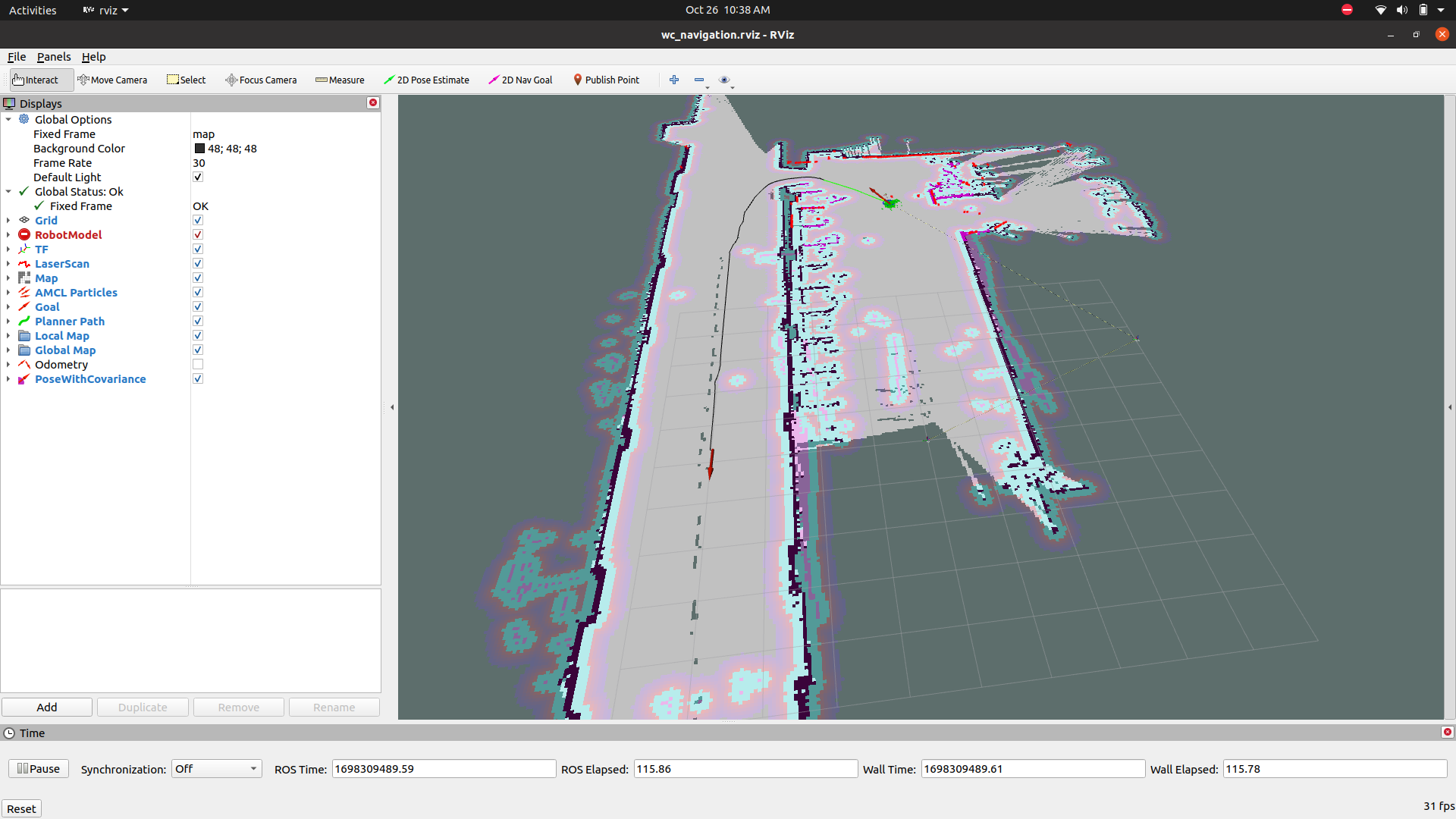Click the TF display icon

pyautogui.click(x=24, y=249)
